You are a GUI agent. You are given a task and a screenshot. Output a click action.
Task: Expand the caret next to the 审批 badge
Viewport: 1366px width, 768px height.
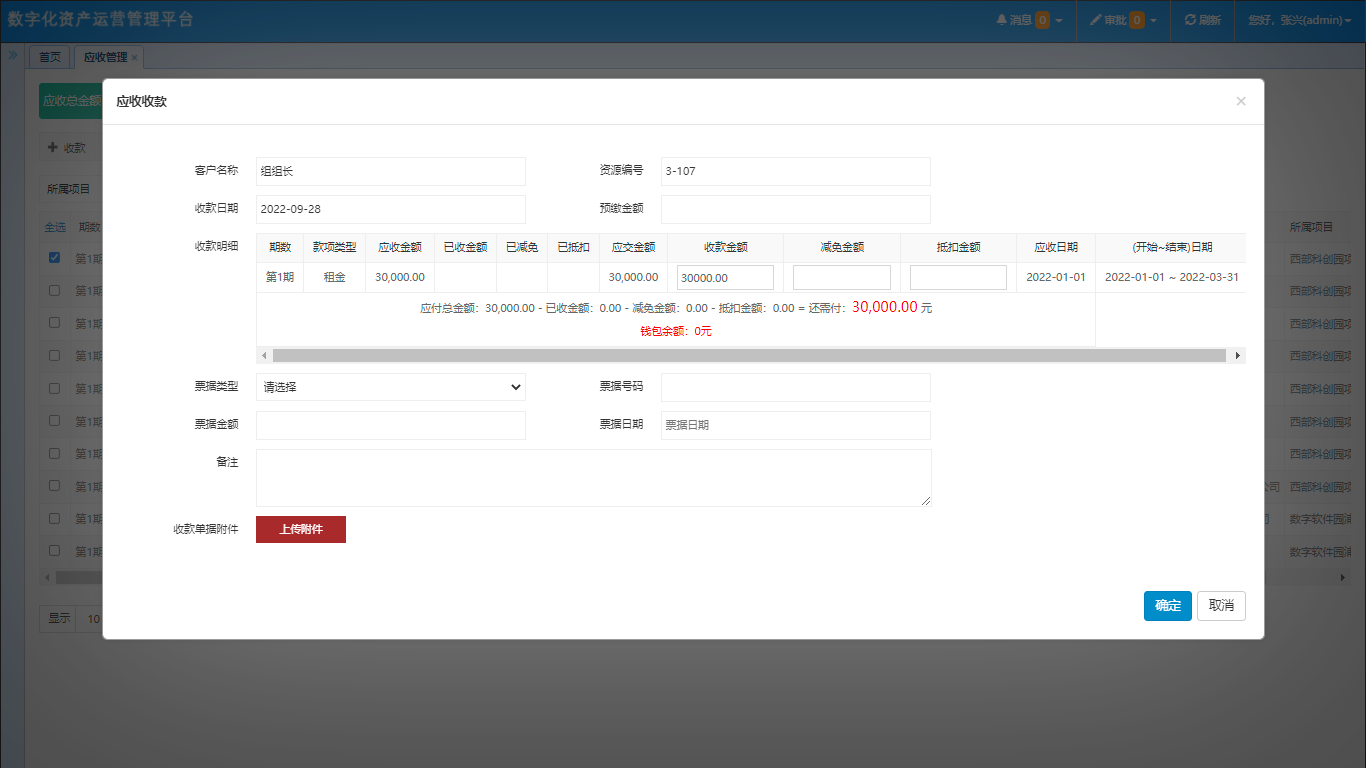tap(1153, 20)
